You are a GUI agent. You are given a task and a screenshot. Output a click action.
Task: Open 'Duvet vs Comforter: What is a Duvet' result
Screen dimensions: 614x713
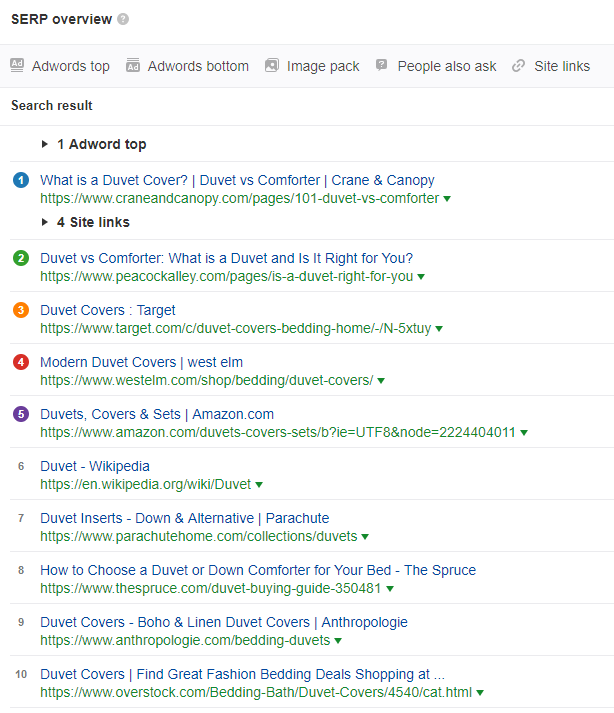click(226, 258)
